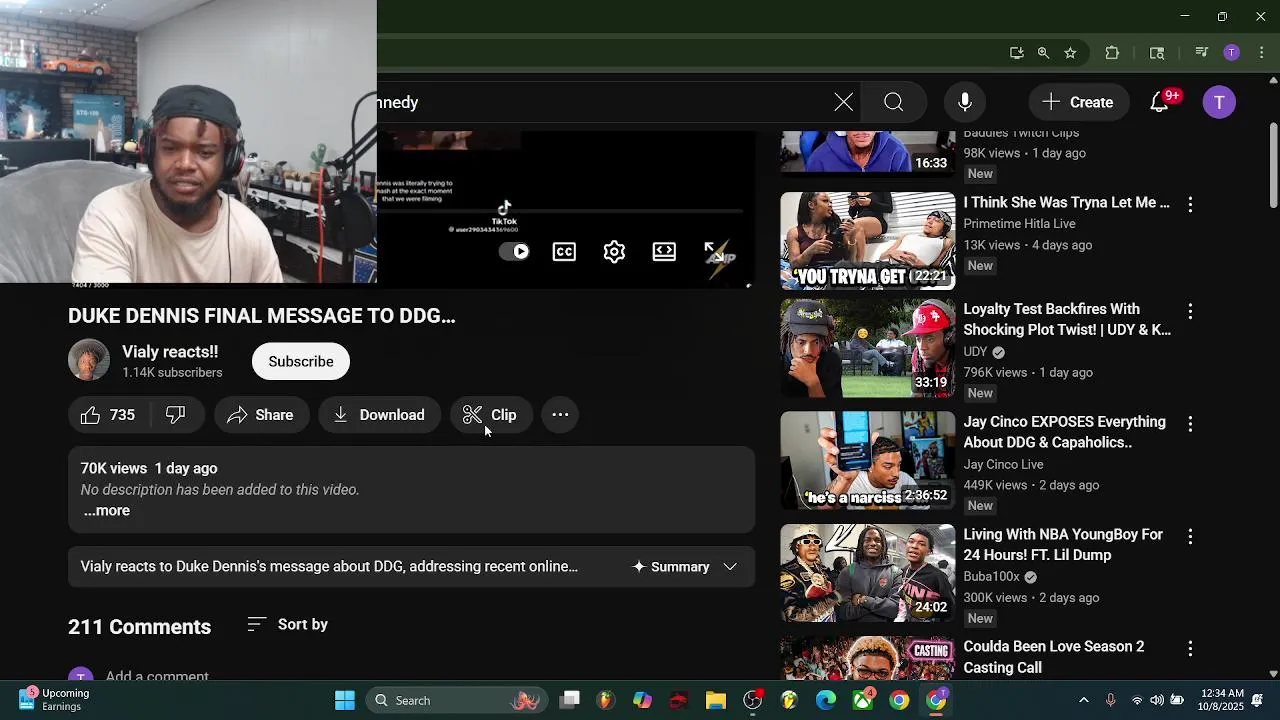The width and height of the screenshot is (1280, 720).
Task: Open the Sort by comments dropdown
Action: point(288,625)
